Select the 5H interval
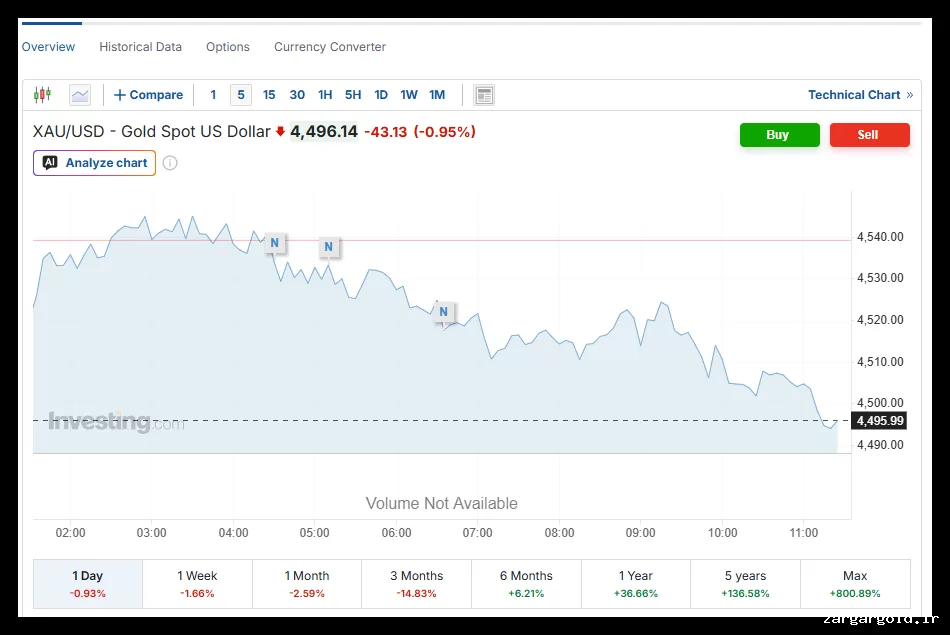The width and height of the screenshot is (950, 635). coord(353,95)
